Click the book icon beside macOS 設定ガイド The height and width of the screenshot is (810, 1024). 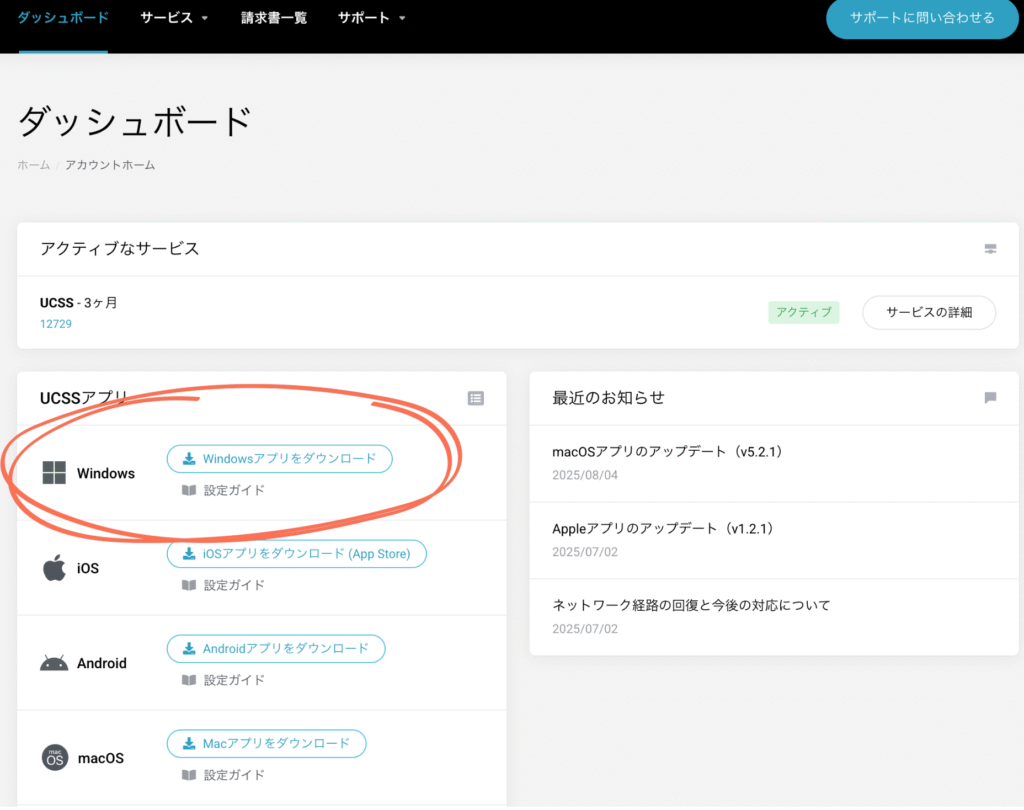coord(189,775)
